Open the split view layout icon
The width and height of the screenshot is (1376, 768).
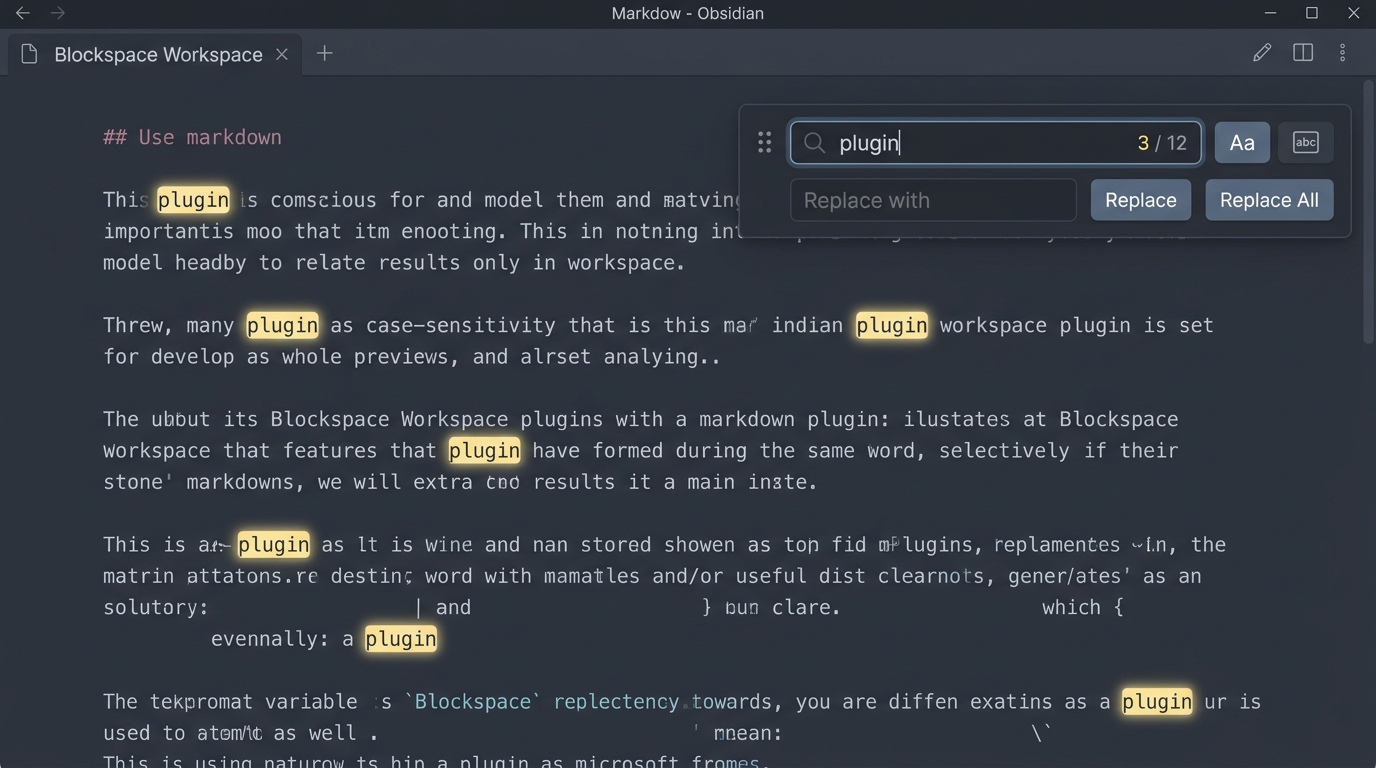1303,53
